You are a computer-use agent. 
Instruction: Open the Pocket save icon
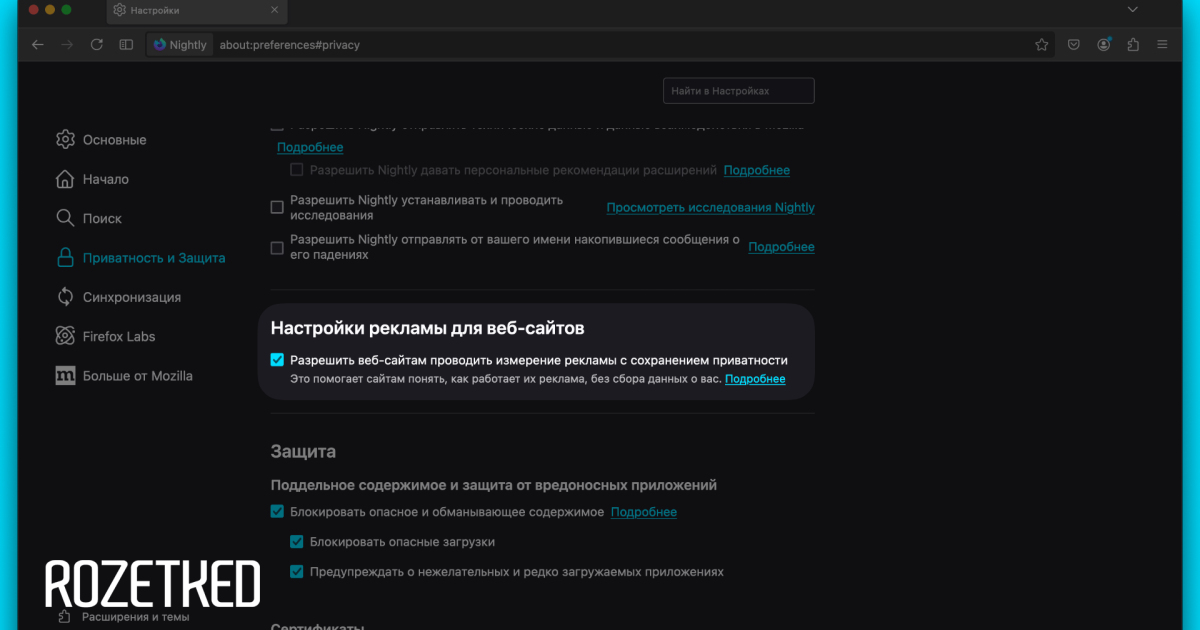1073,44
